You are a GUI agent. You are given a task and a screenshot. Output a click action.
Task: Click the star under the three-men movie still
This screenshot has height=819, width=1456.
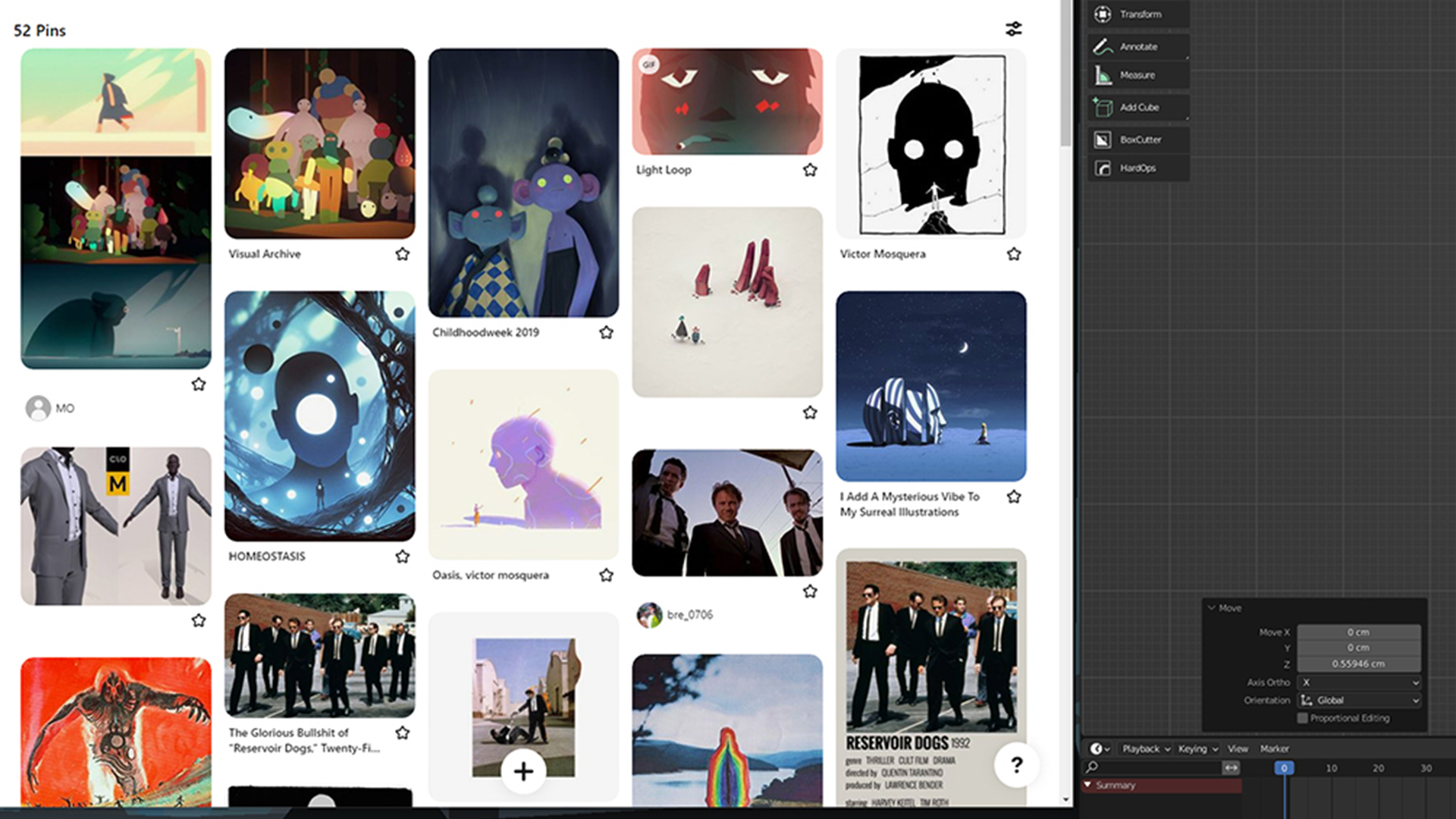tap(810, 591)
